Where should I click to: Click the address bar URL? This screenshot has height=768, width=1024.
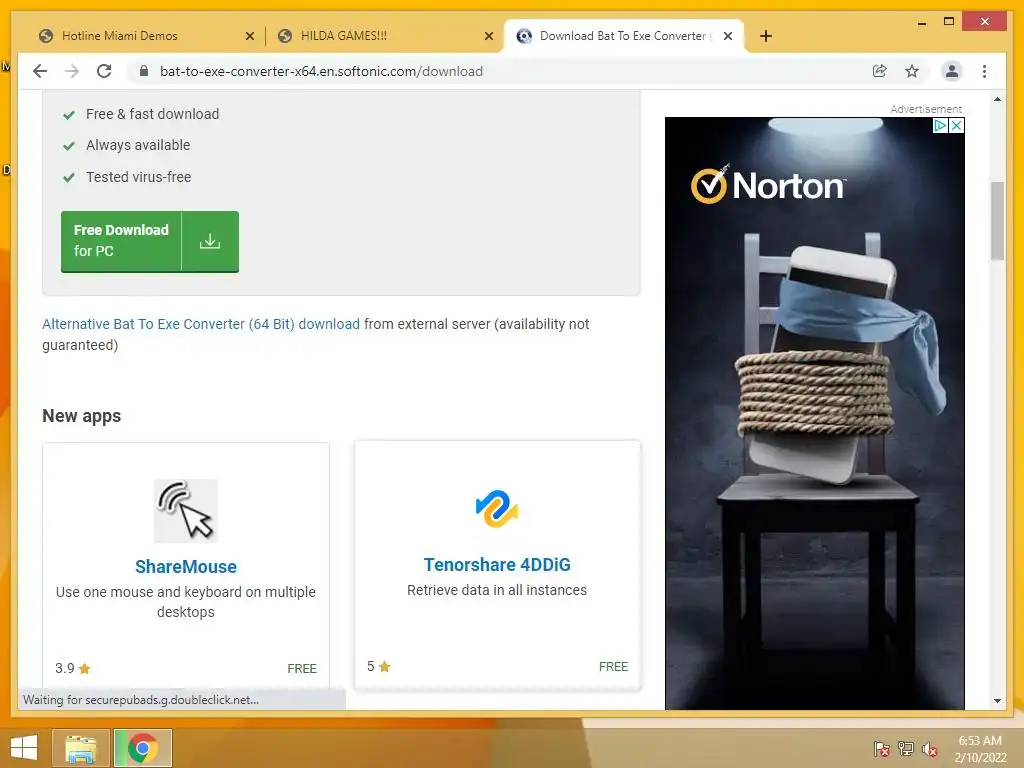(x=321, y=71)
